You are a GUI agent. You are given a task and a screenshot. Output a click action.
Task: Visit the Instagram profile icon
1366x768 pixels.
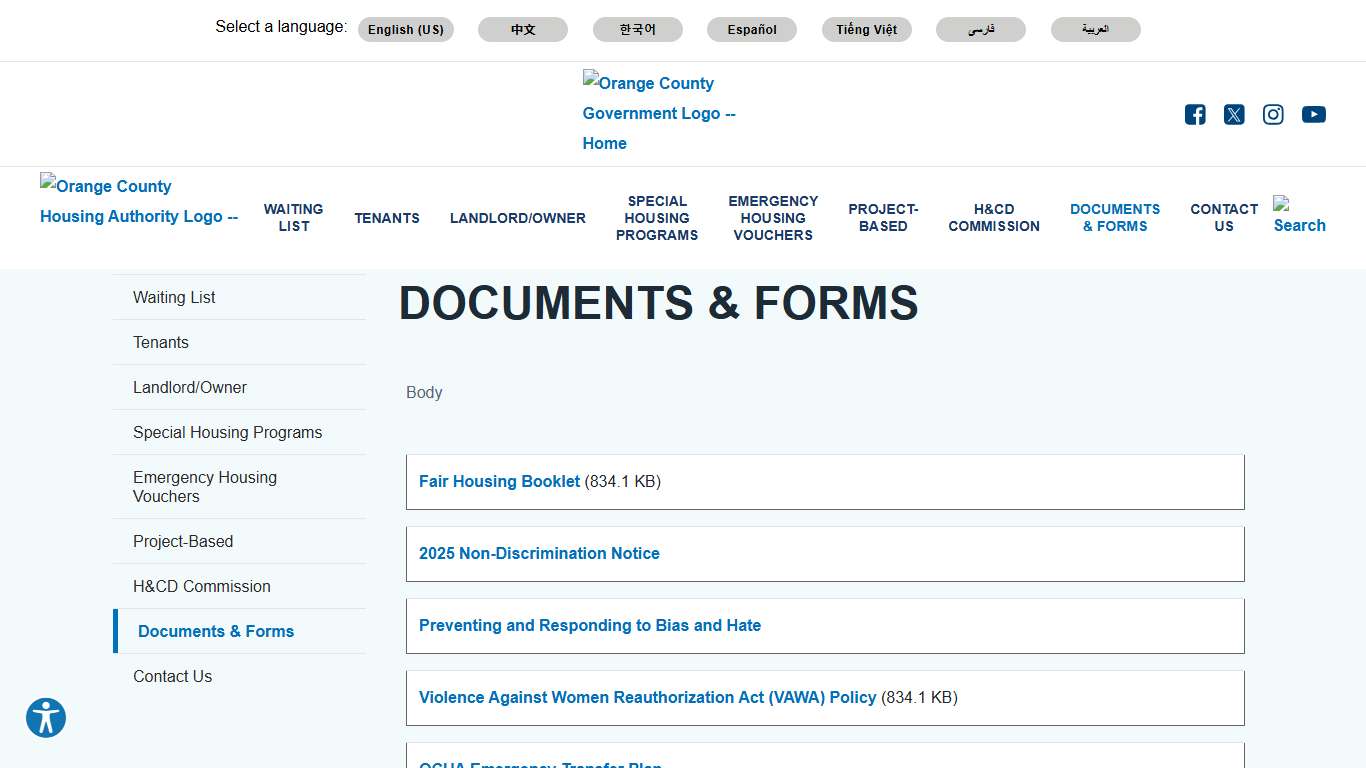coord(1272,114)
